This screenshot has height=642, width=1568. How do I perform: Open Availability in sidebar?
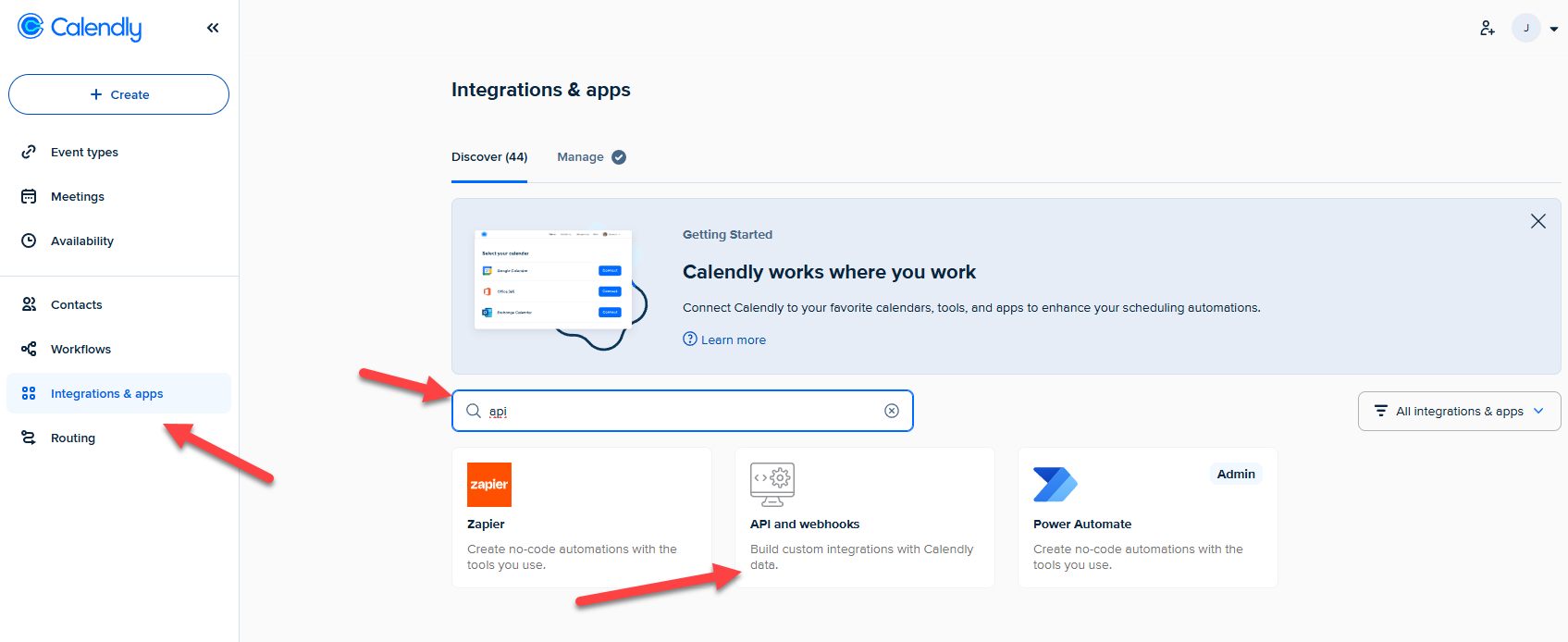(x=118, y=241)
